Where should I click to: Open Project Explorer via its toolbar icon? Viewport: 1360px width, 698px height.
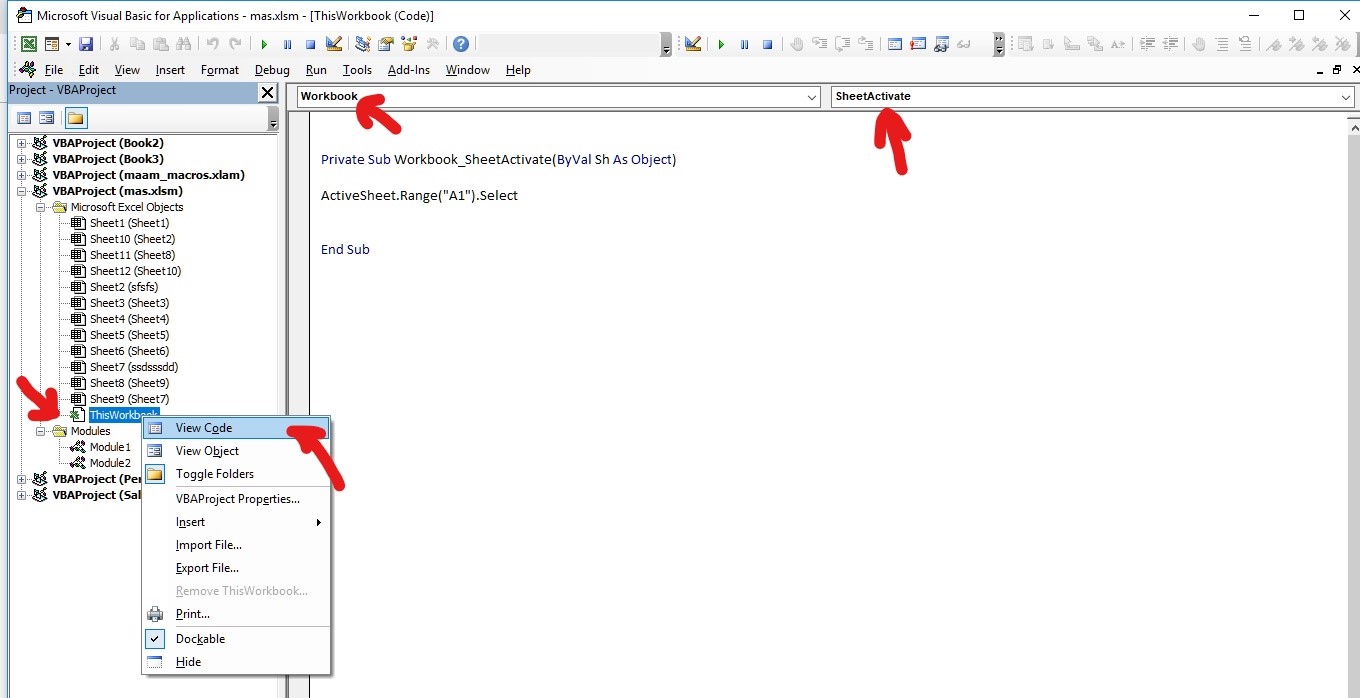tap(362, 44)
